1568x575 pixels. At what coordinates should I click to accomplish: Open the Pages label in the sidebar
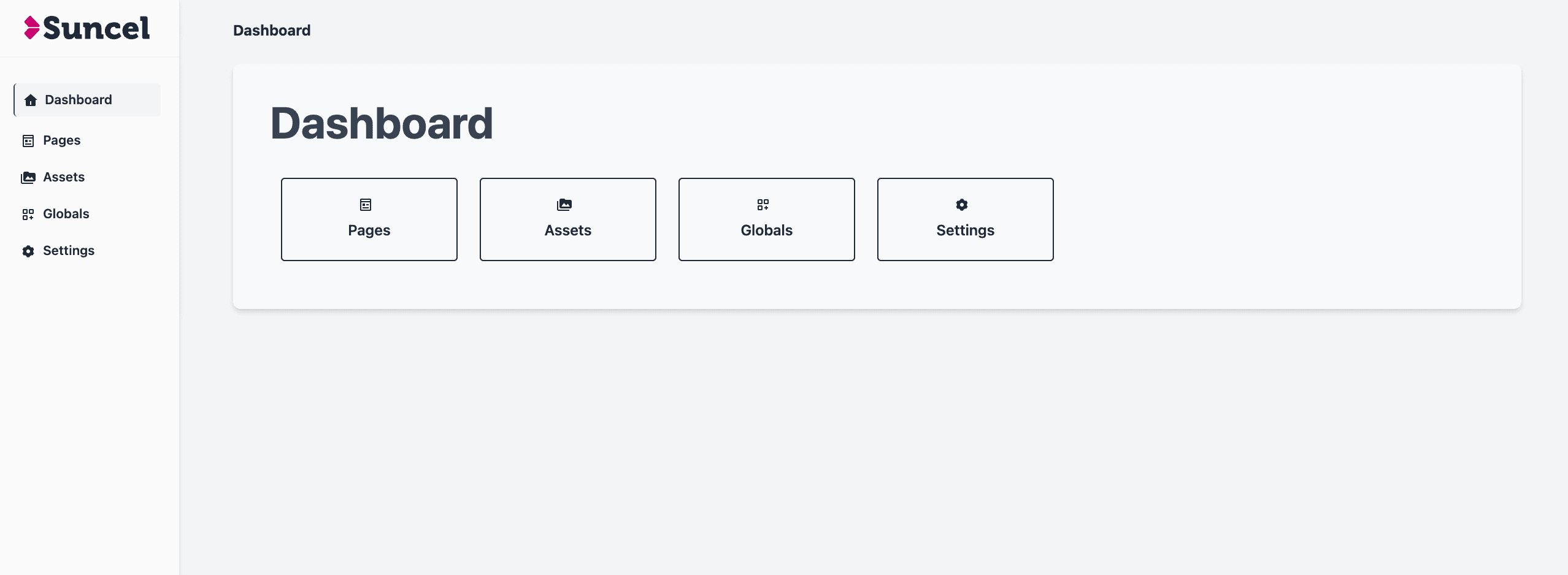tap(61, 140)
